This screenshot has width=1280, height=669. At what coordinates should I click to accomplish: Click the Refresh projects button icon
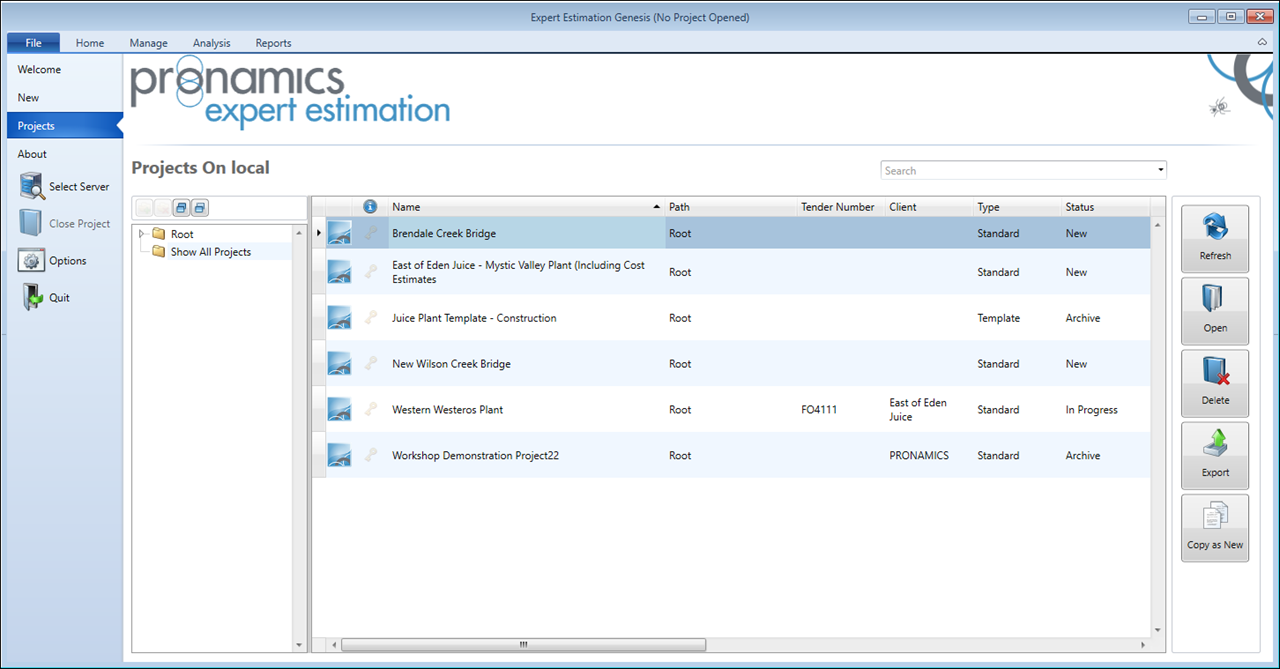click(1215, 229)
